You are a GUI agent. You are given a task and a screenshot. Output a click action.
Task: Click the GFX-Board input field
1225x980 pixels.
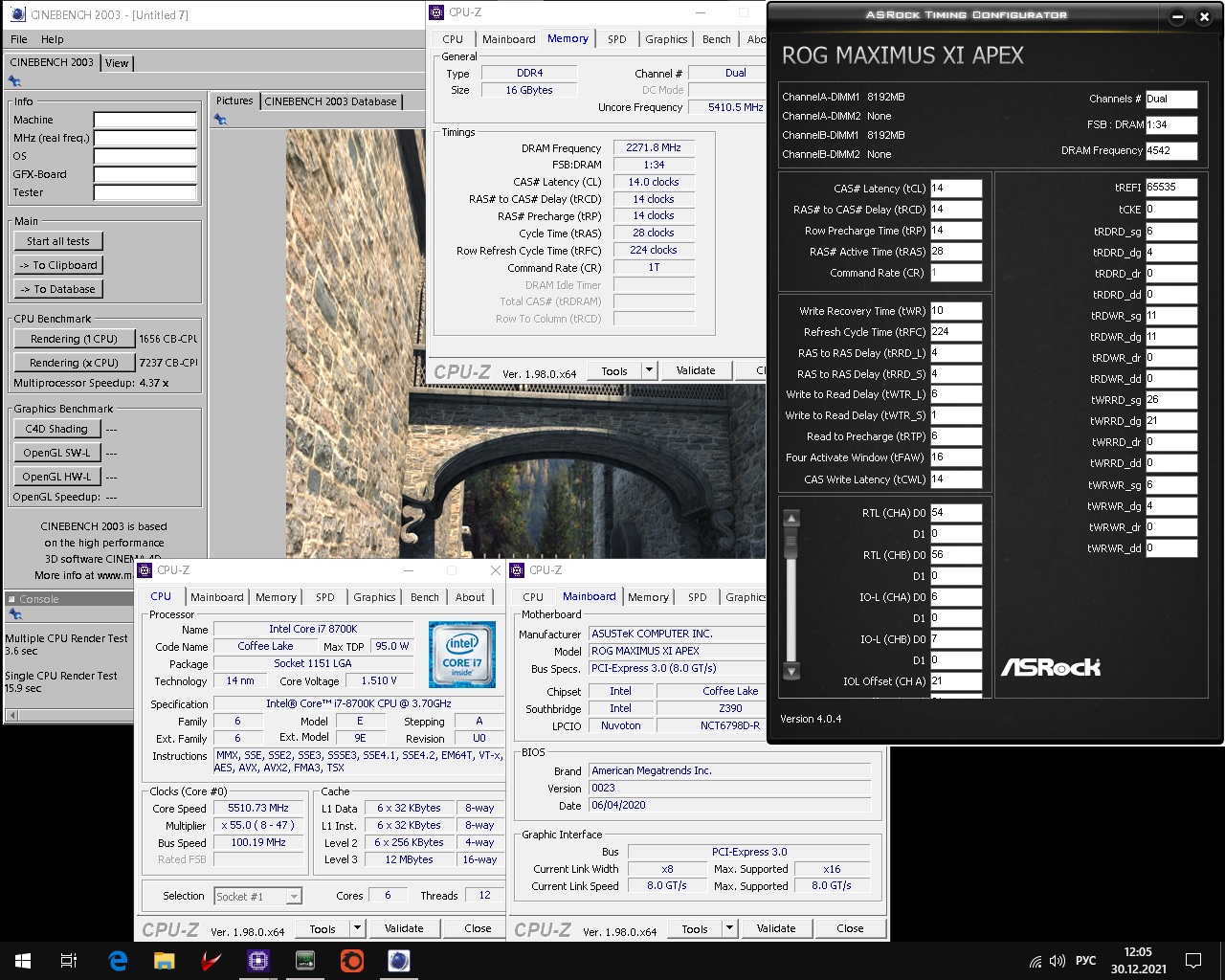point(145,174)
